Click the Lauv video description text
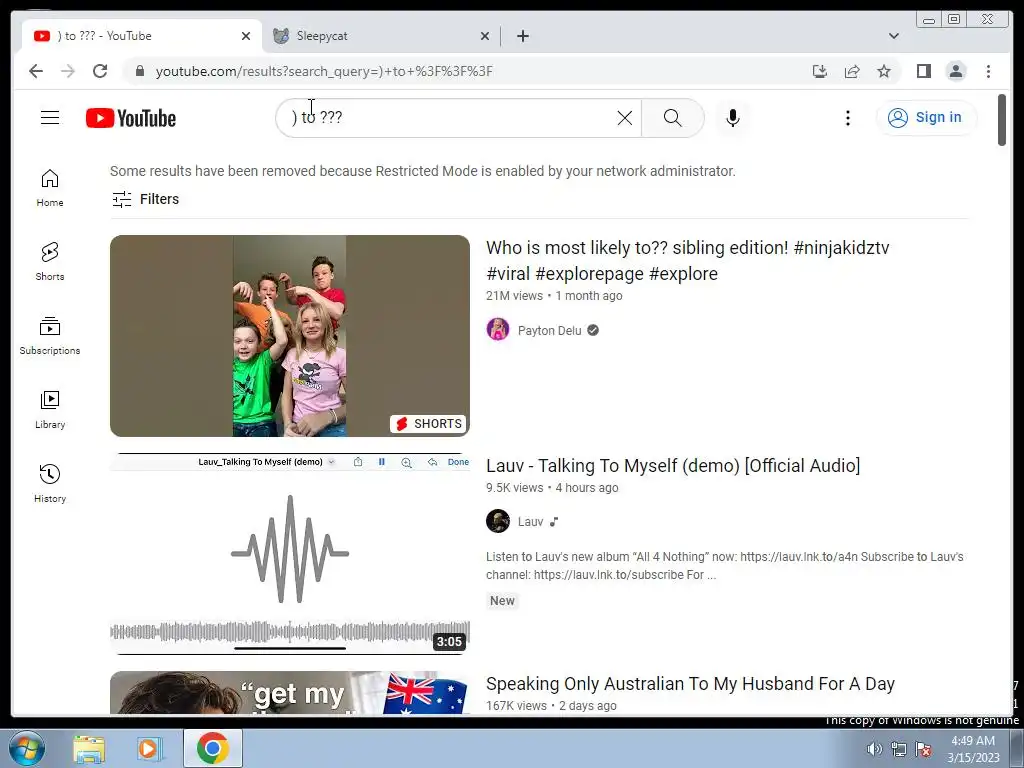1024x768 pixels. (724, 566)
